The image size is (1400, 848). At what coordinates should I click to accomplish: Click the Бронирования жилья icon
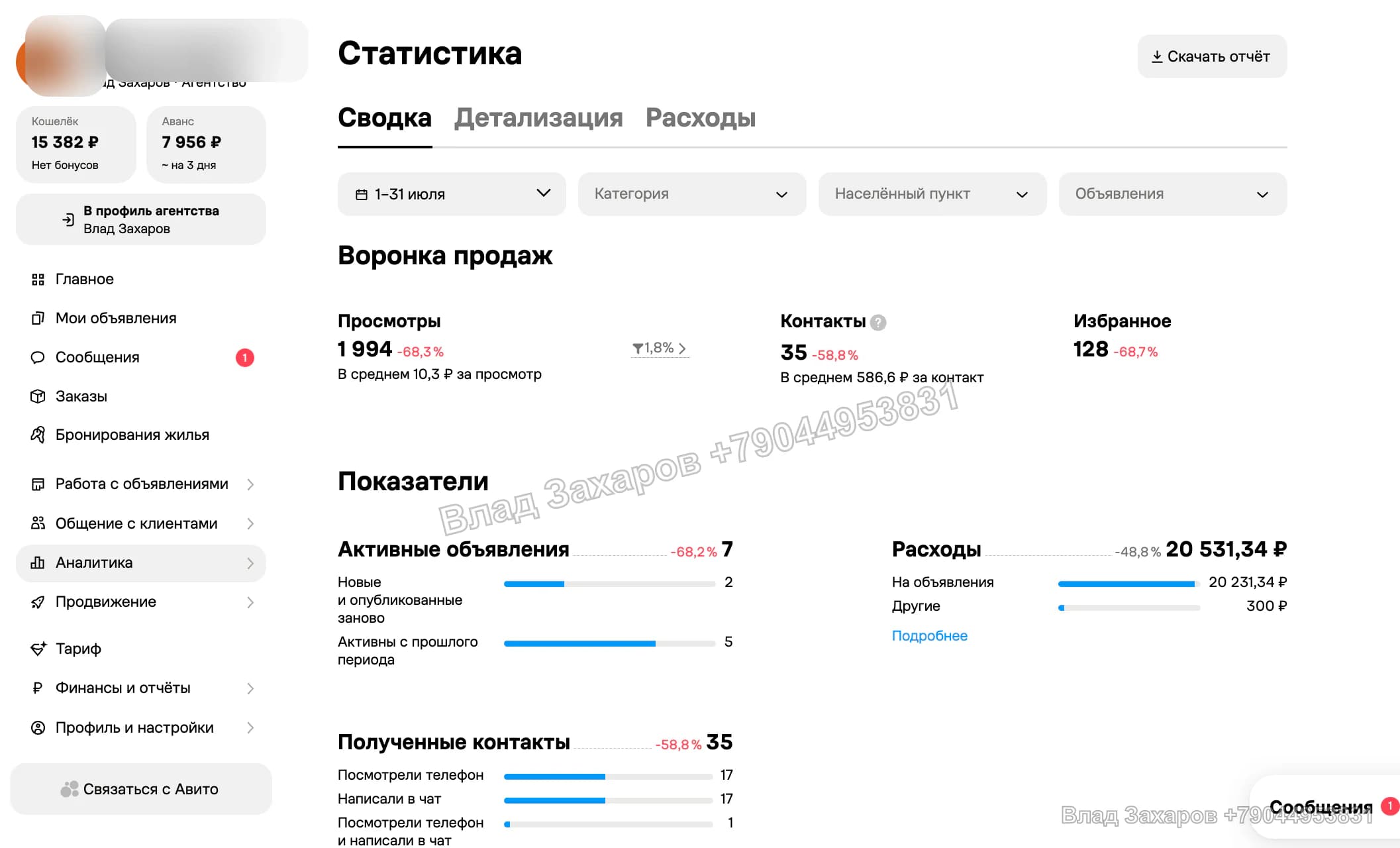point(38,435)
